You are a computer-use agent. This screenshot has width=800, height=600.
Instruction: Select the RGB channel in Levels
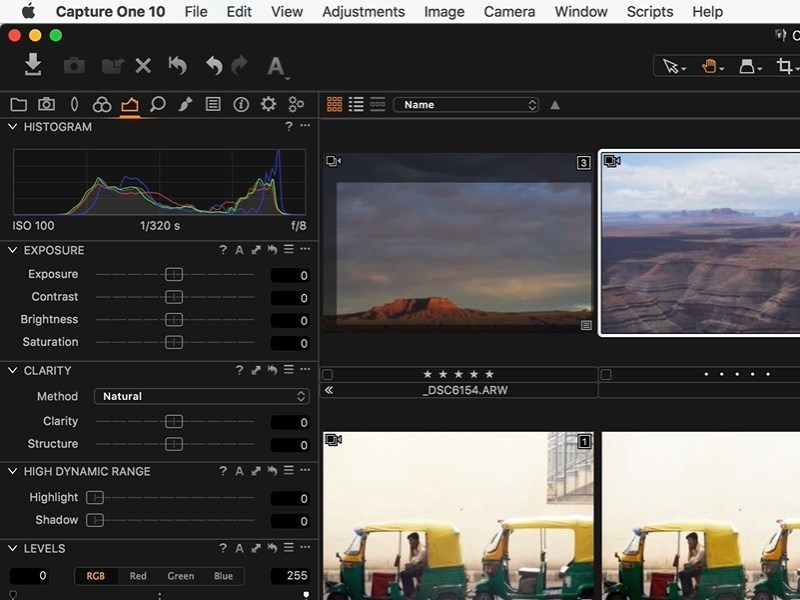tap(96, 576)
